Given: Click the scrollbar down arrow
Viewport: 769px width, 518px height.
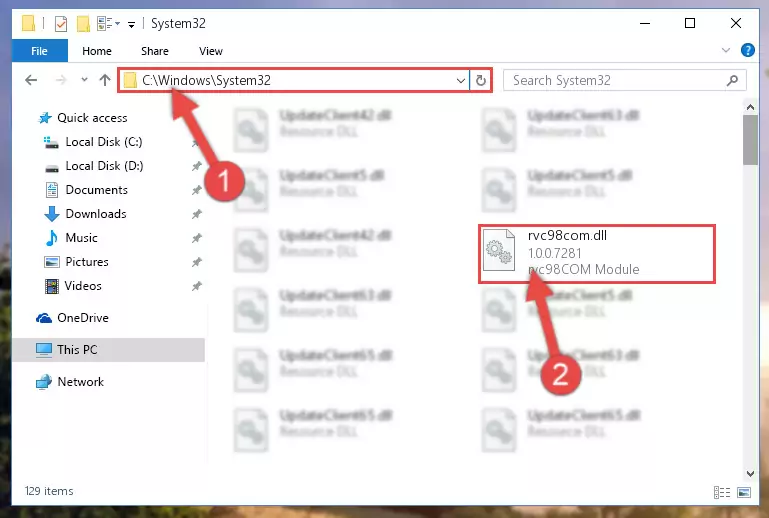Looking at the screenshot, I should (750, 473).
